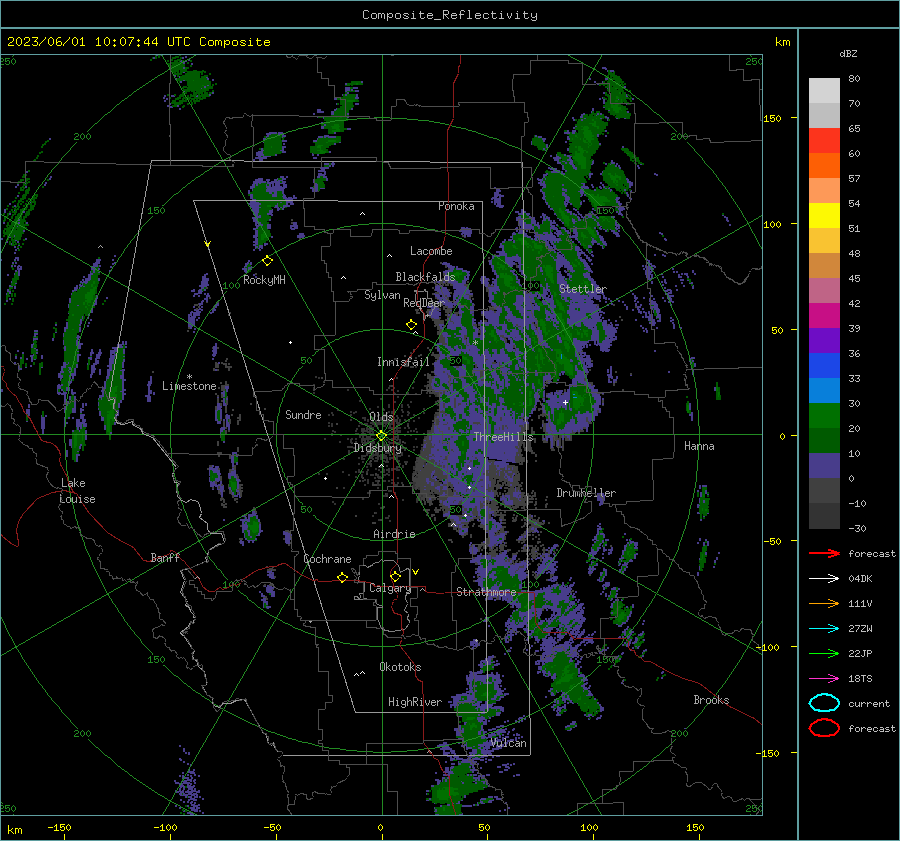900x841 pixels.
Task: Click the 100 tick on right km axis
Action: tap(772, 224)
